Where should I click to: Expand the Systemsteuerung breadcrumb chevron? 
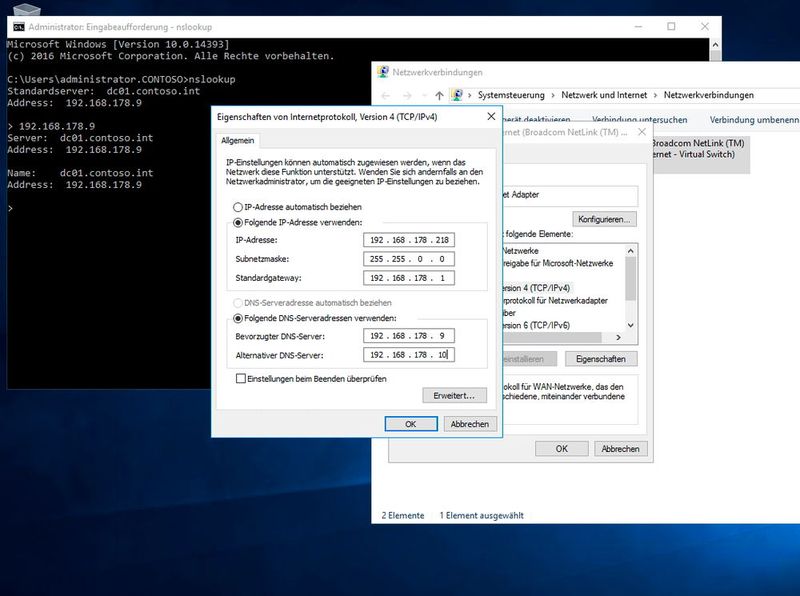[554, 93]
